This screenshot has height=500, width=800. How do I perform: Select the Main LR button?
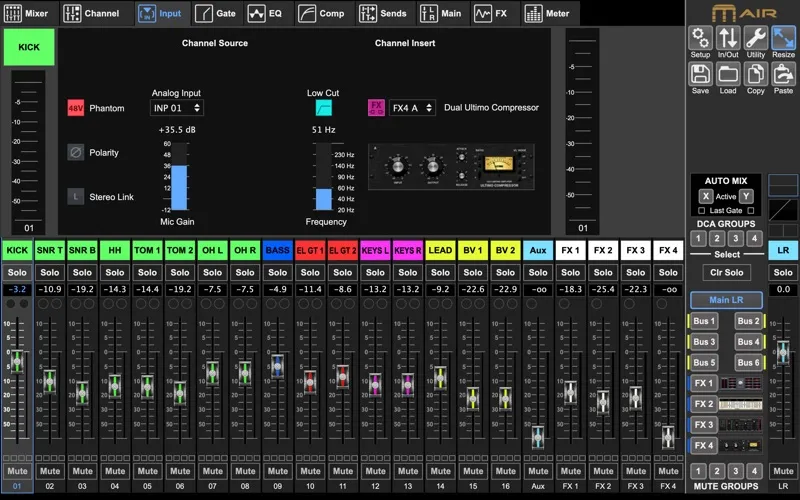[727, 300]
